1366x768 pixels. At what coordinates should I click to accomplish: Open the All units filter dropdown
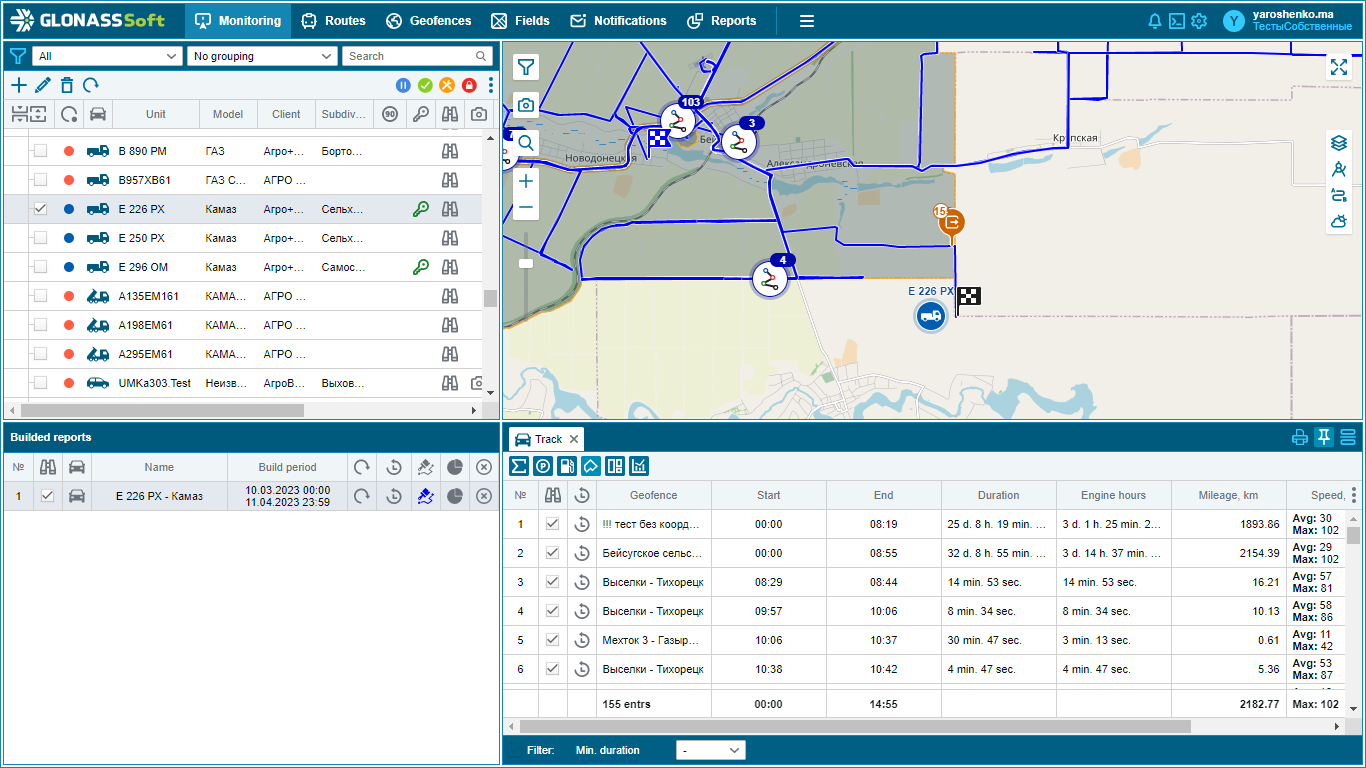pos(107,56)
